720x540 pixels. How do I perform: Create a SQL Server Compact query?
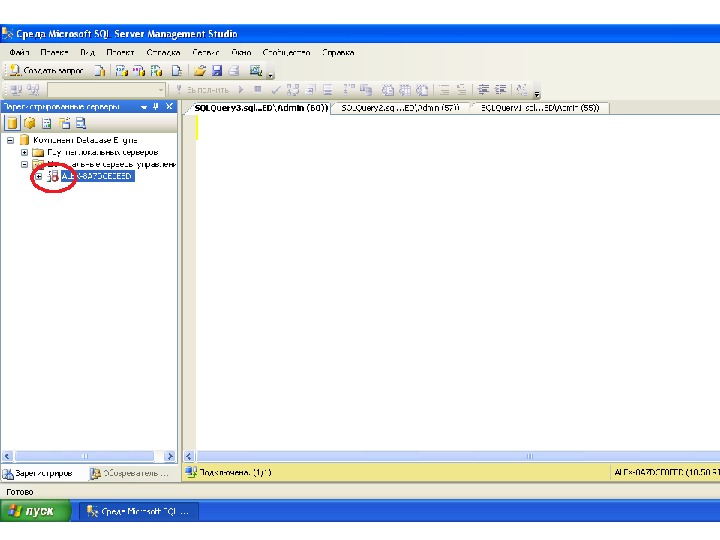coord(176,71)
